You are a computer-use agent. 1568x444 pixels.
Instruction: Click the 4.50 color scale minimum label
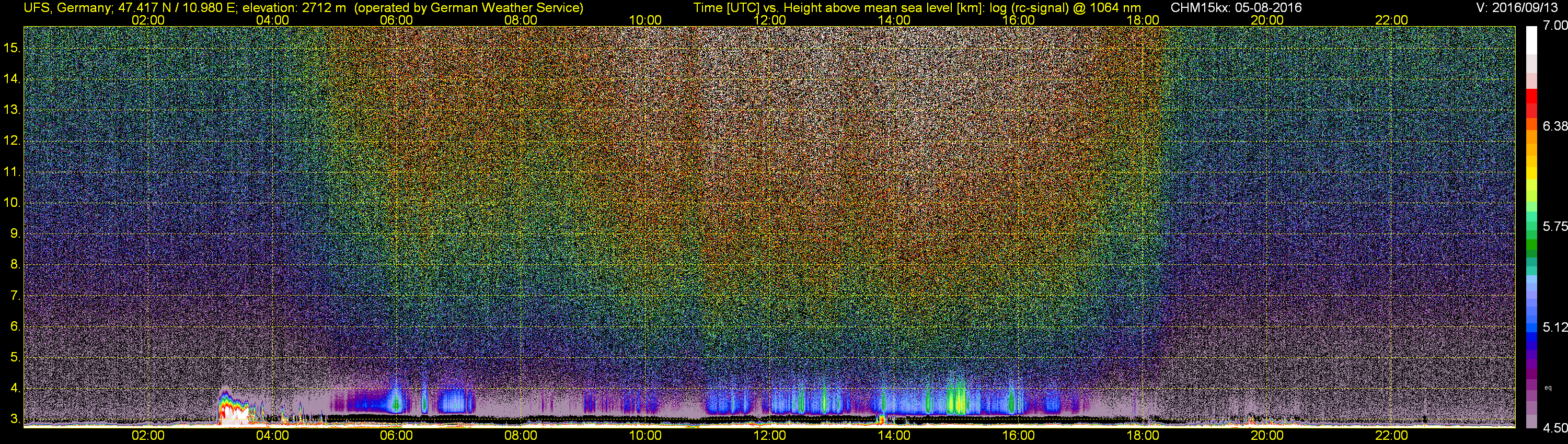pyautogui.click(x=1554, y=428)
